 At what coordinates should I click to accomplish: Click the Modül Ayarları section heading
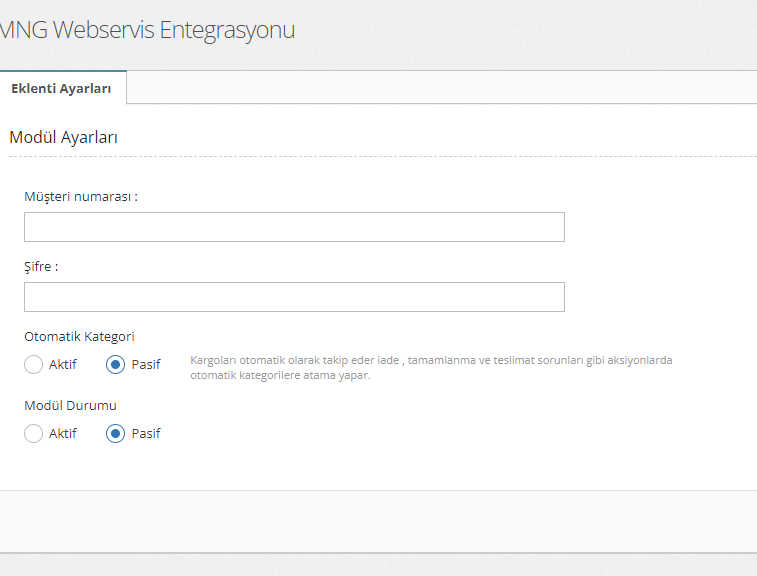click(x=63, y=138)
